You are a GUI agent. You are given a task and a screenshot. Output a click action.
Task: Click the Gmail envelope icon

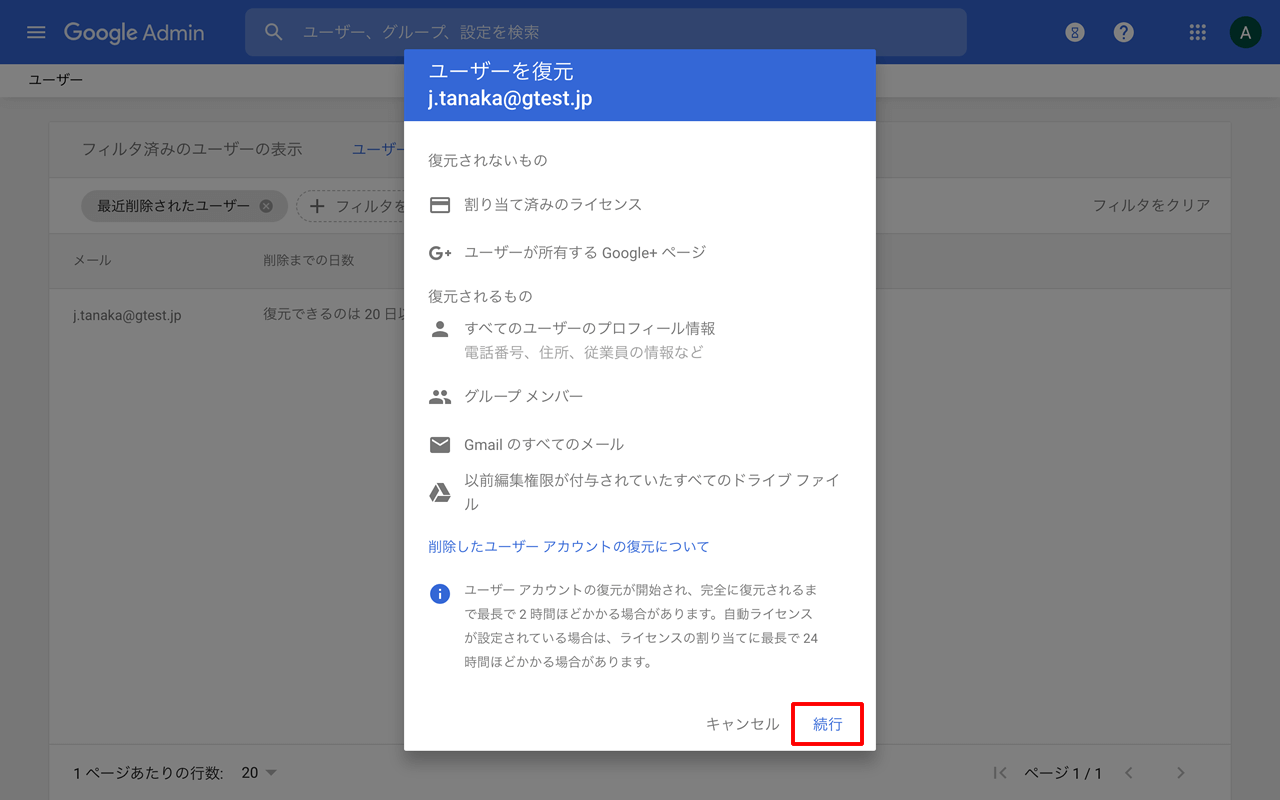pyautogui.click(x=440, y=445)
